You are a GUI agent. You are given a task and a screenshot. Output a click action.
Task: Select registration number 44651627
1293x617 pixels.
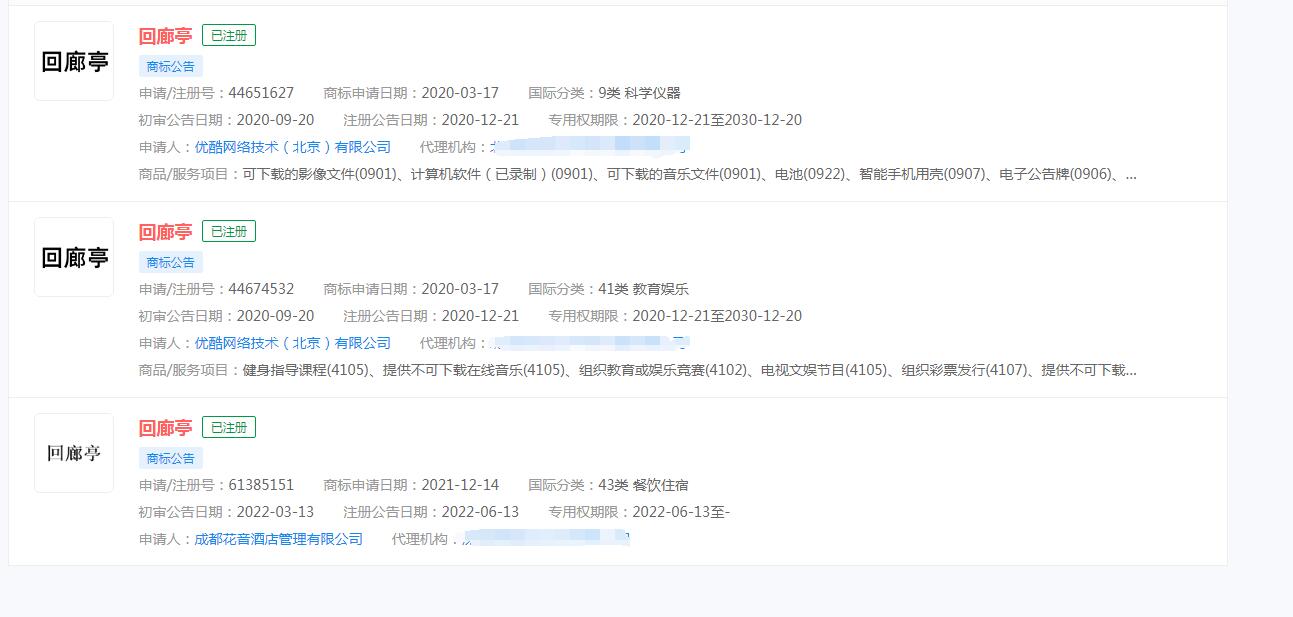point(261,93)
